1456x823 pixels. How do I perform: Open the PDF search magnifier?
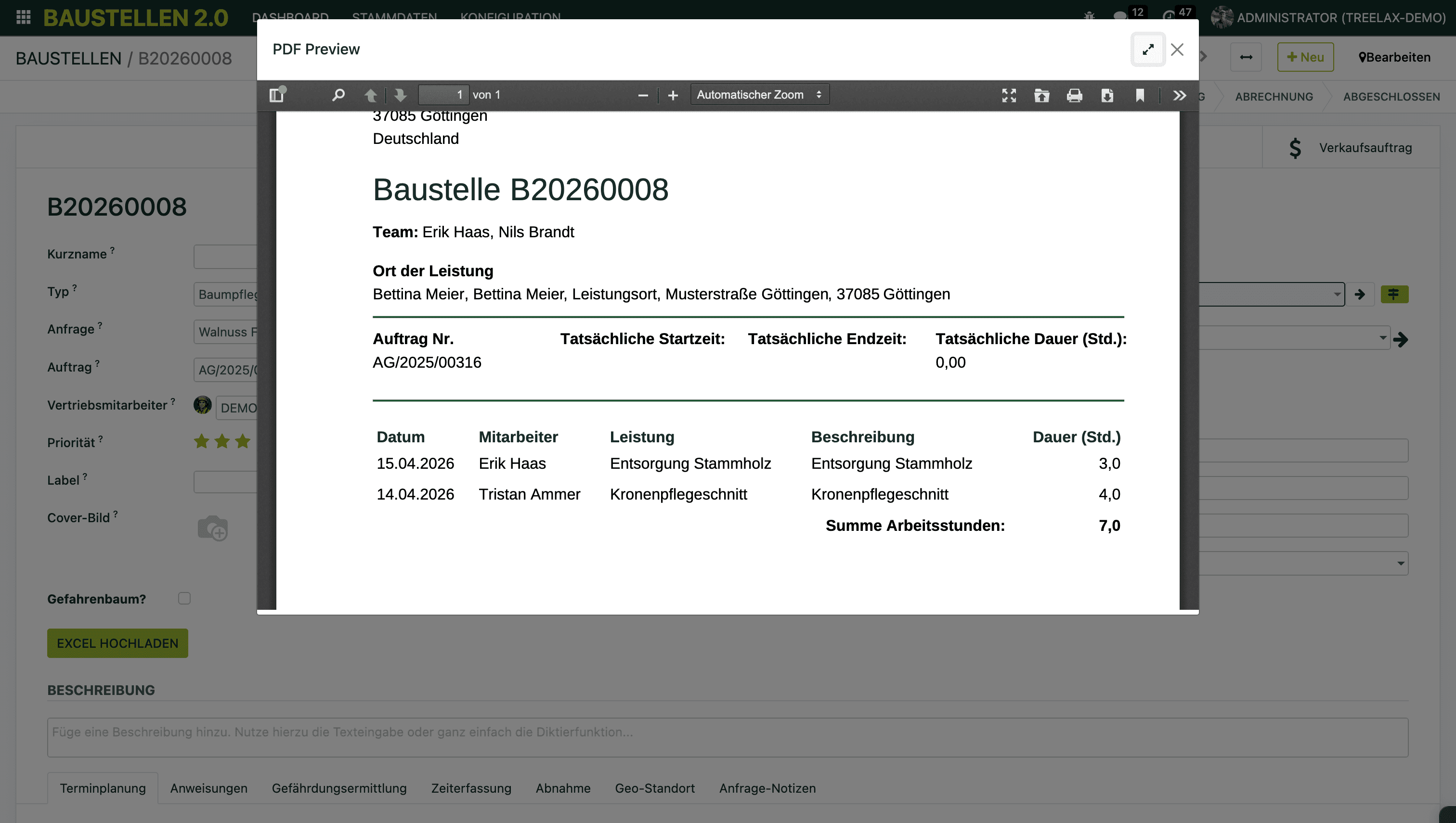point(338,95)
